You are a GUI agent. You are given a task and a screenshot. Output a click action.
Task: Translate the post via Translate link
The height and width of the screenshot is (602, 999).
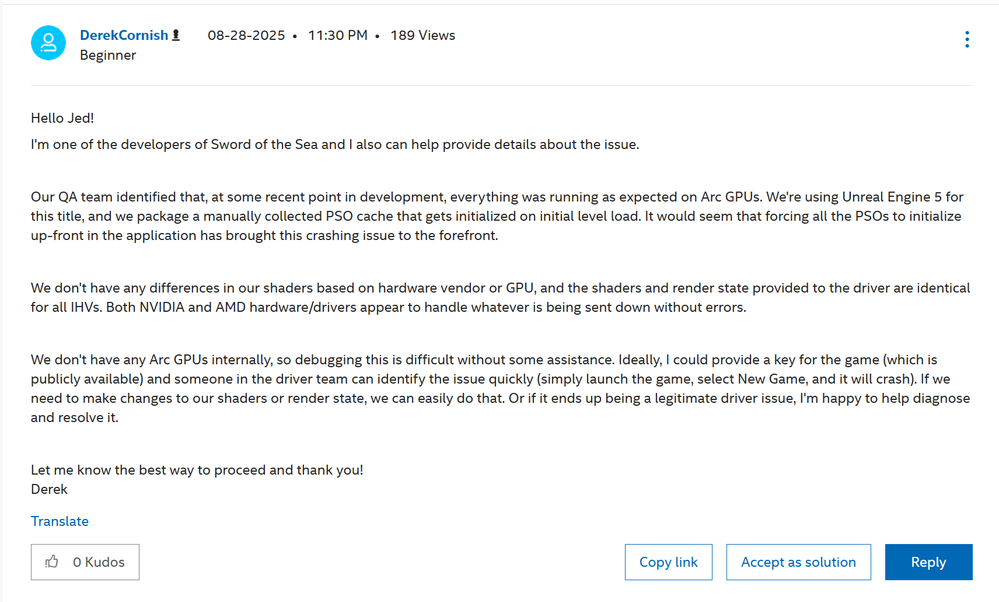pos(60,521)
